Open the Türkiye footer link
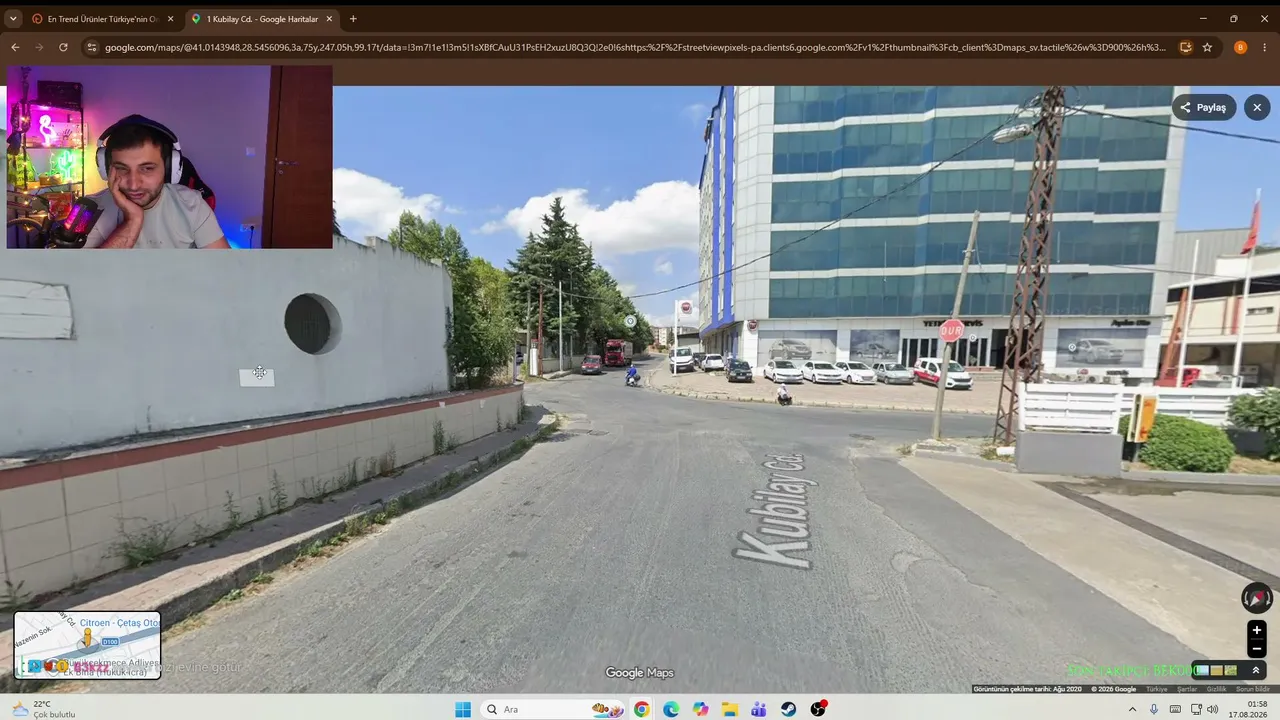The image size is (1280, 720). pyautogui.click(x=1157, y=689)
